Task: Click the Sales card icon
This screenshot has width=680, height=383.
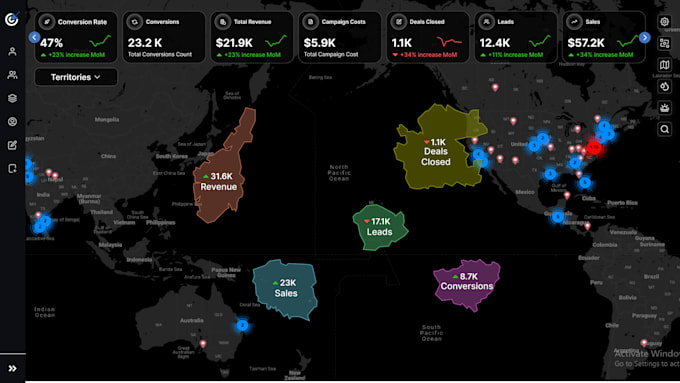Action: (575, 22)
